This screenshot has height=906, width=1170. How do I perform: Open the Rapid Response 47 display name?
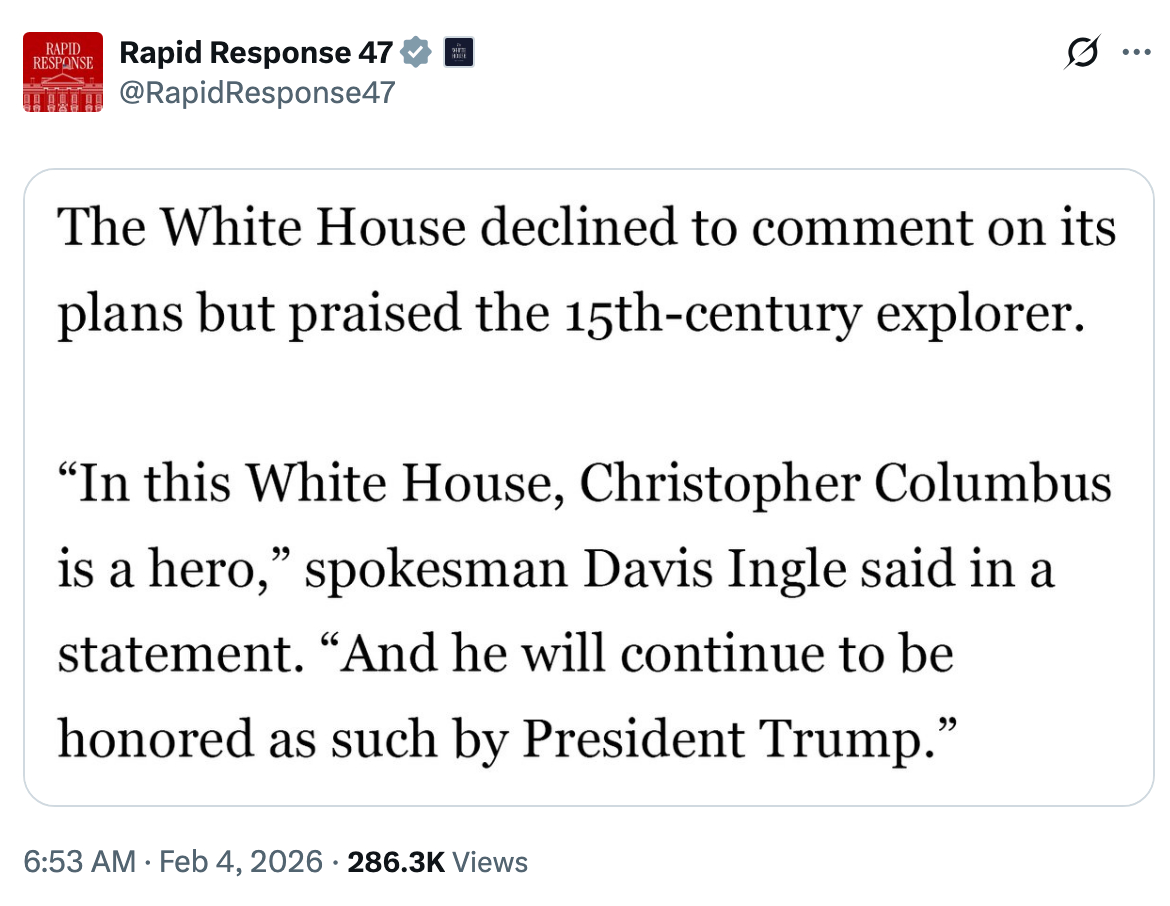[256, 53]
